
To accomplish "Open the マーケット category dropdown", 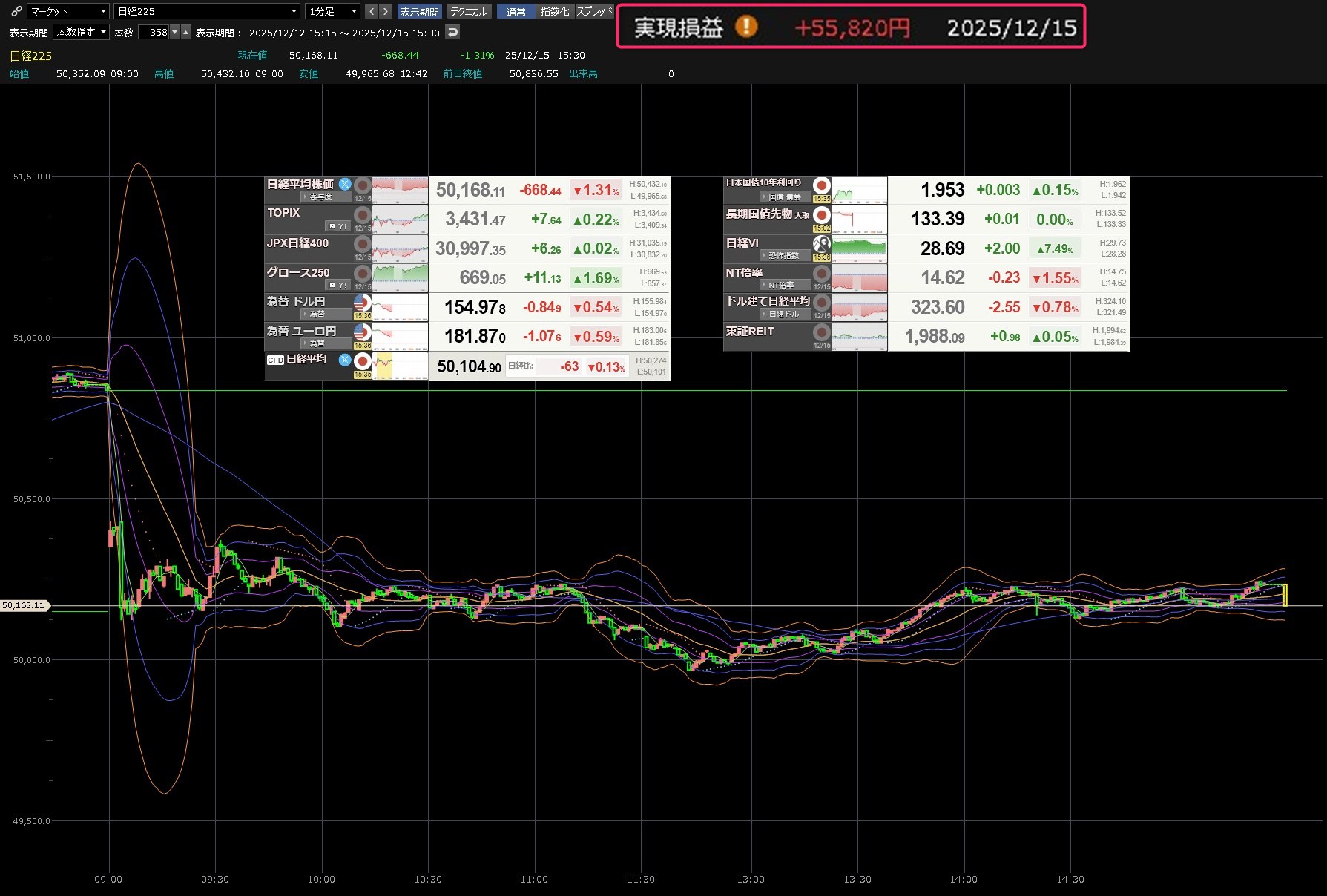I will (x=68, y=11).
